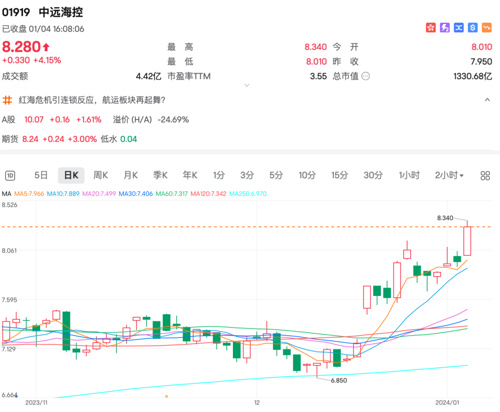Click the MA30:7.406 indicator label
The width and height of the screenshot is (500, 412).
[136, 194]
